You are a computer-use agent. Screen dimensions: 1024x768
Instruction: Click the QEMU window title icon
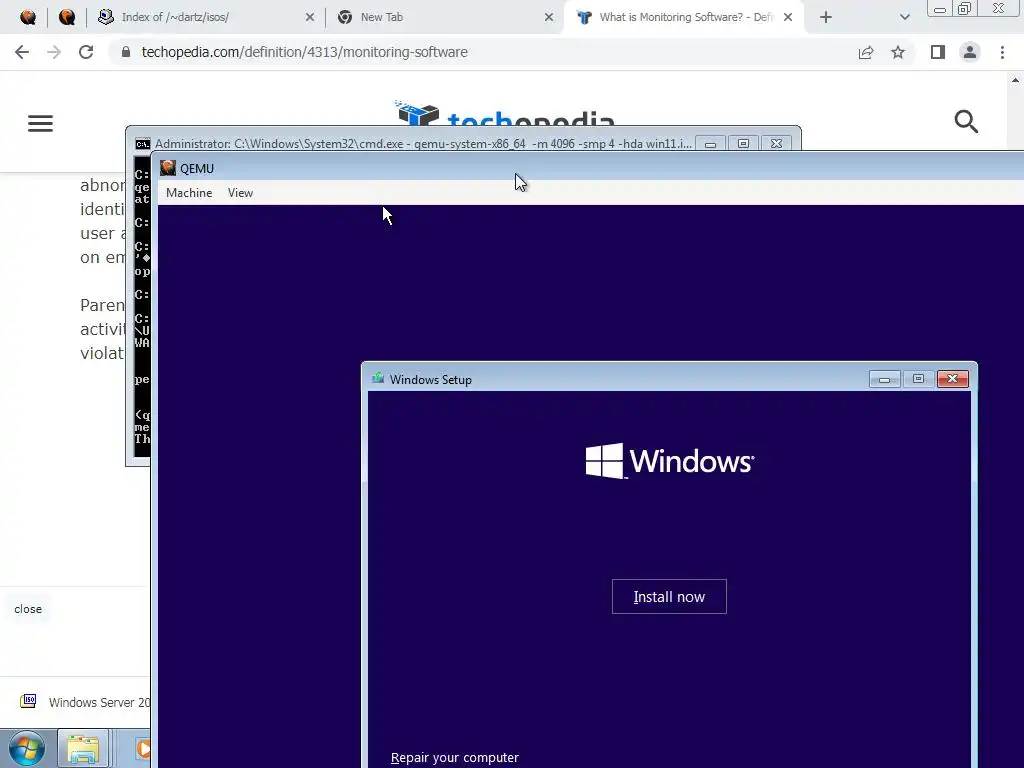(168, 168)
